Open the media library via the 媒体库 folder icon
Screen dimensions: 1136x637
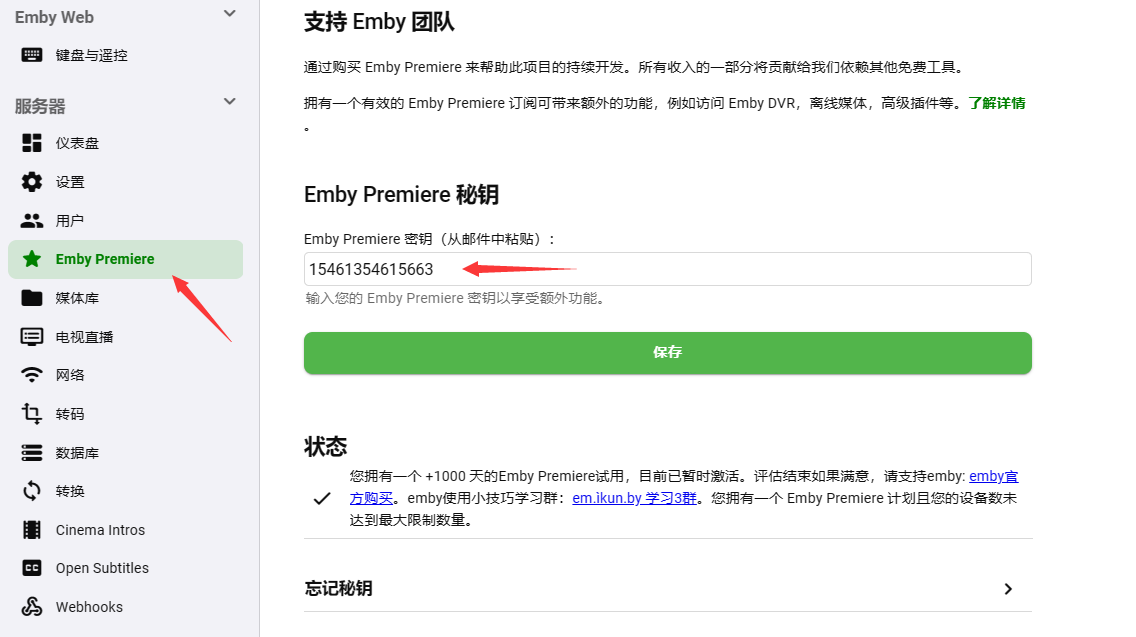[x=32, y=298]
